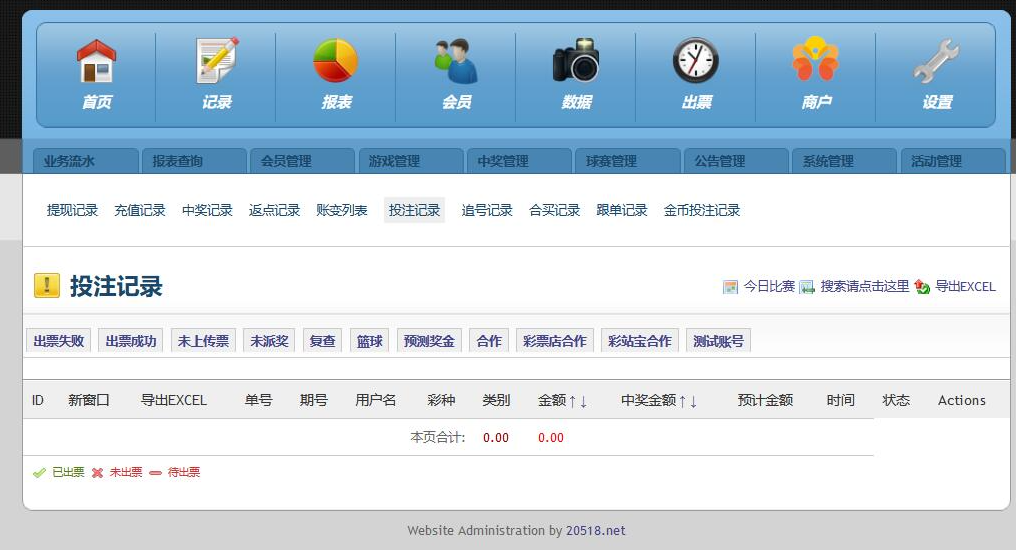
Task: Click 导出EXCEL column header in table
Action: click(x=174, y=400)
